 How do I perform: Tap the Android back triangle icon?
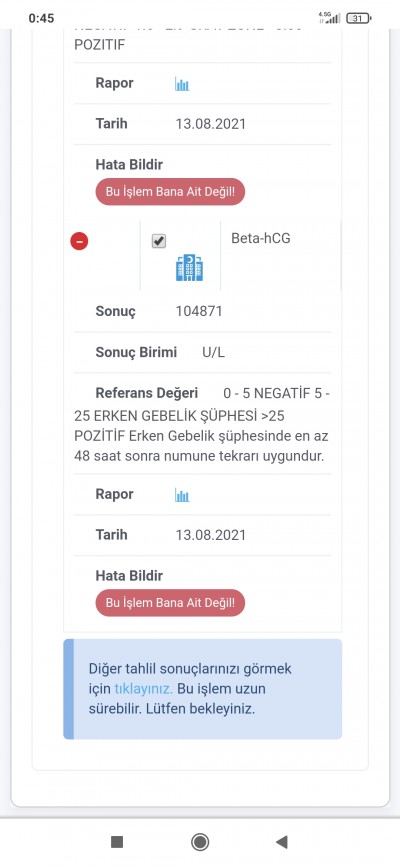tap(282, 842)
